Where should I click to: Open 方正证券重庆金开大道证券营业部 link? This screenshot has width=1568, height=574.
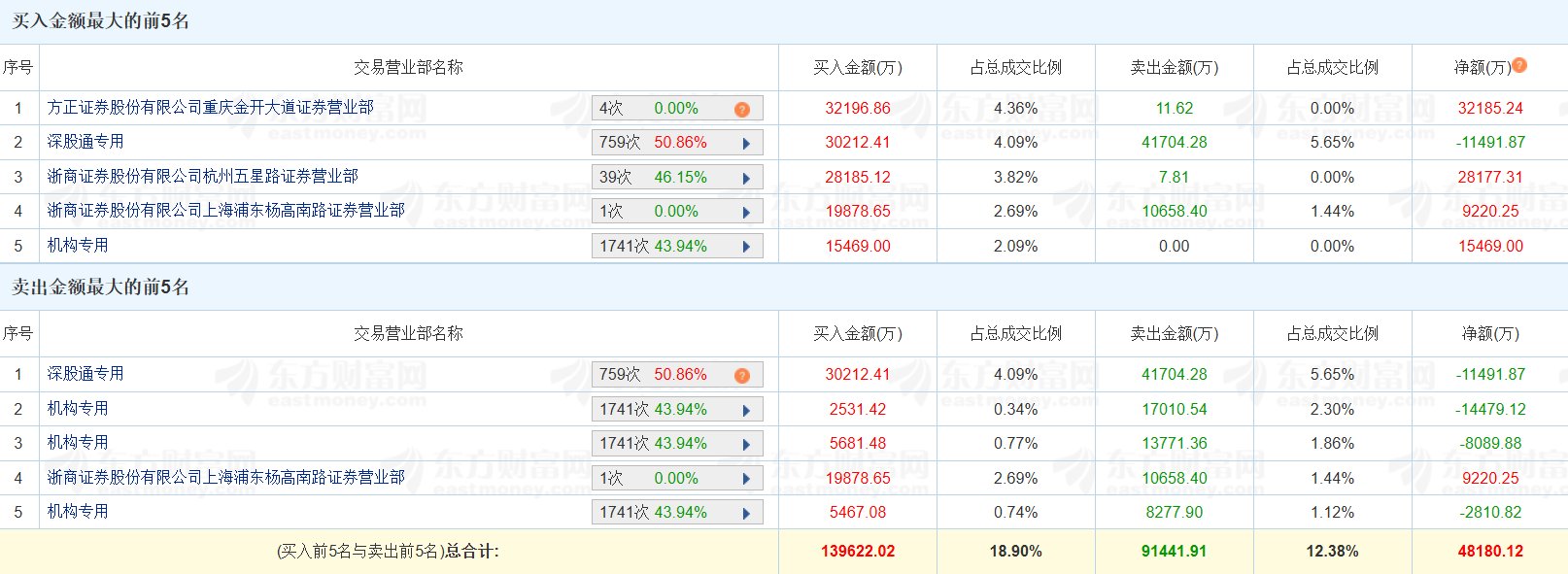pyautogui.click(x=210, y=108)
